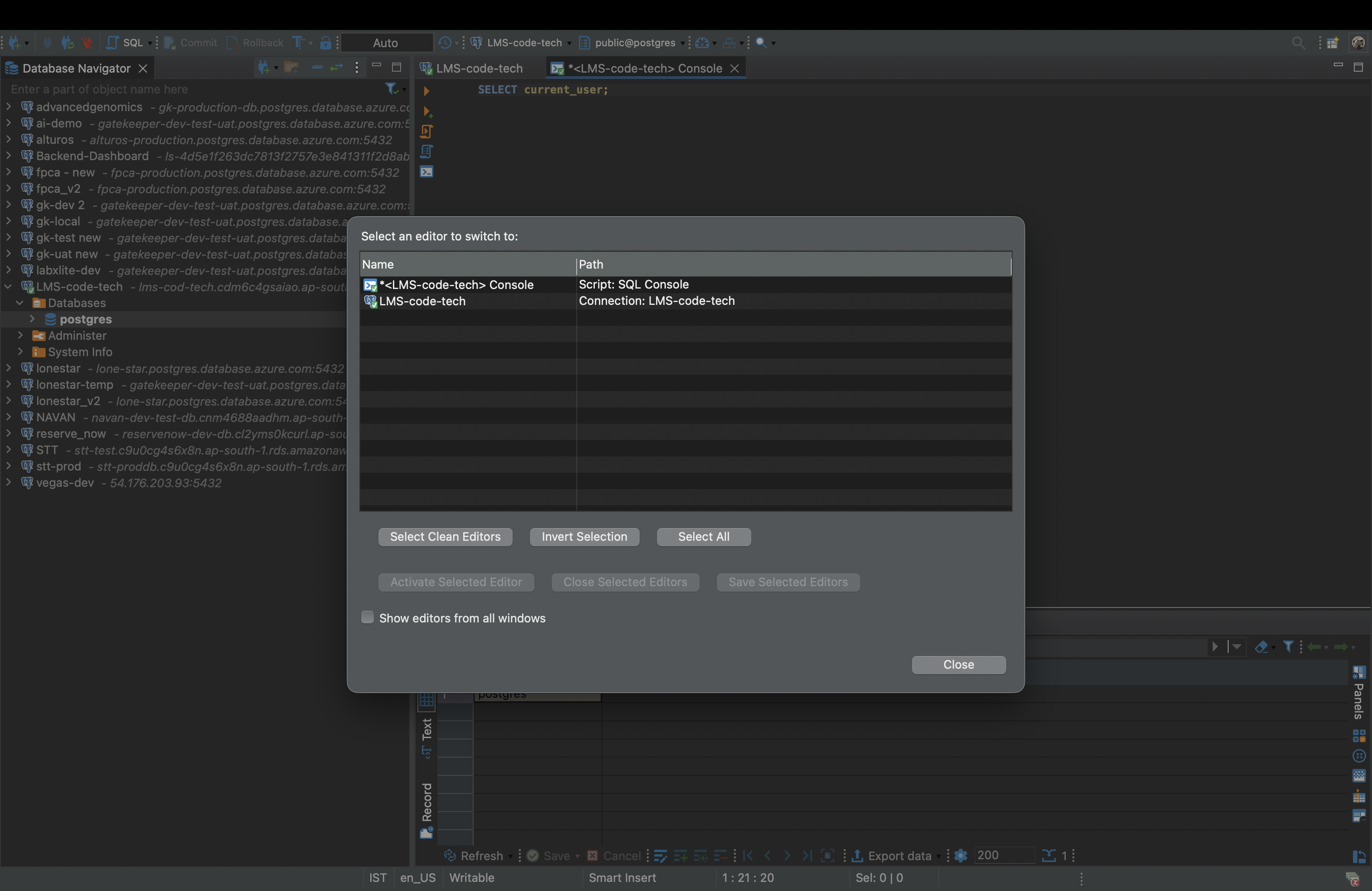Click the Execute SQL query arrow icon
1372x891 pixels.
[426, 90]
